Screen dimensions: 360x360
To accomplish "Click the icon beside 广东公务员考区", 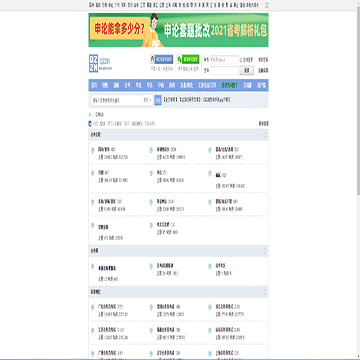I will [x=93, y=308].
